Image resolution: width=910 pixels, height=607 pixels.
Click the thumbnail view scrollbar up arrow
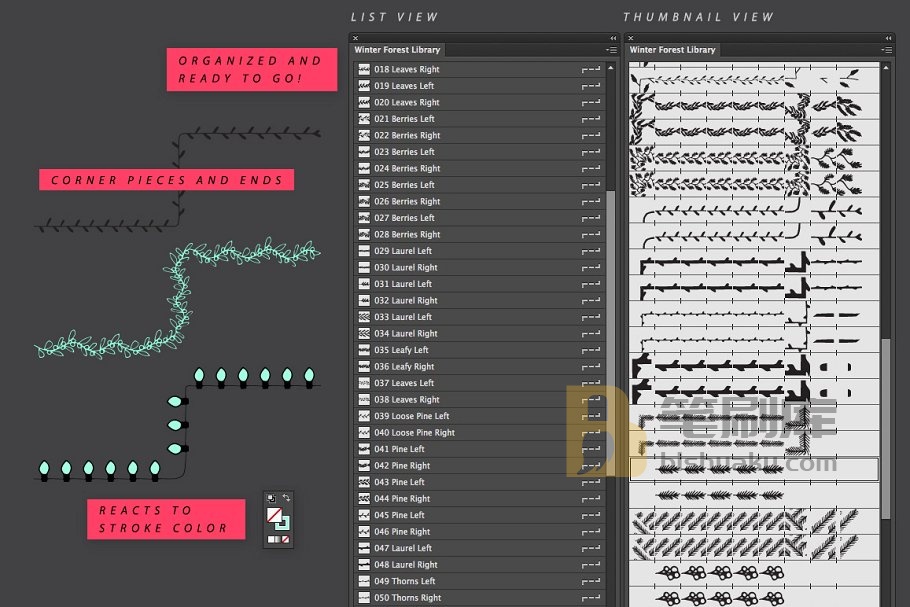(x=886, y=68)
